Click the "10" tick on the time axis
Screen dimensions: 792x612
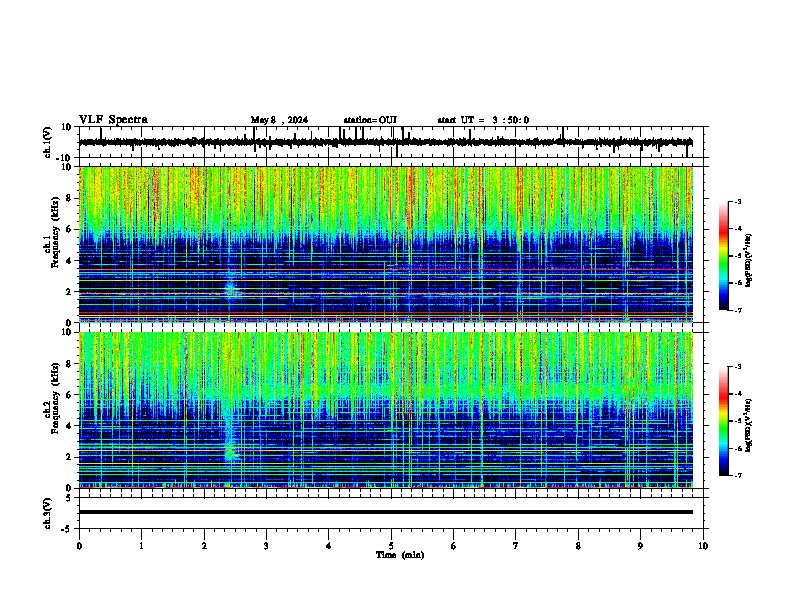[x=703, y=546]
